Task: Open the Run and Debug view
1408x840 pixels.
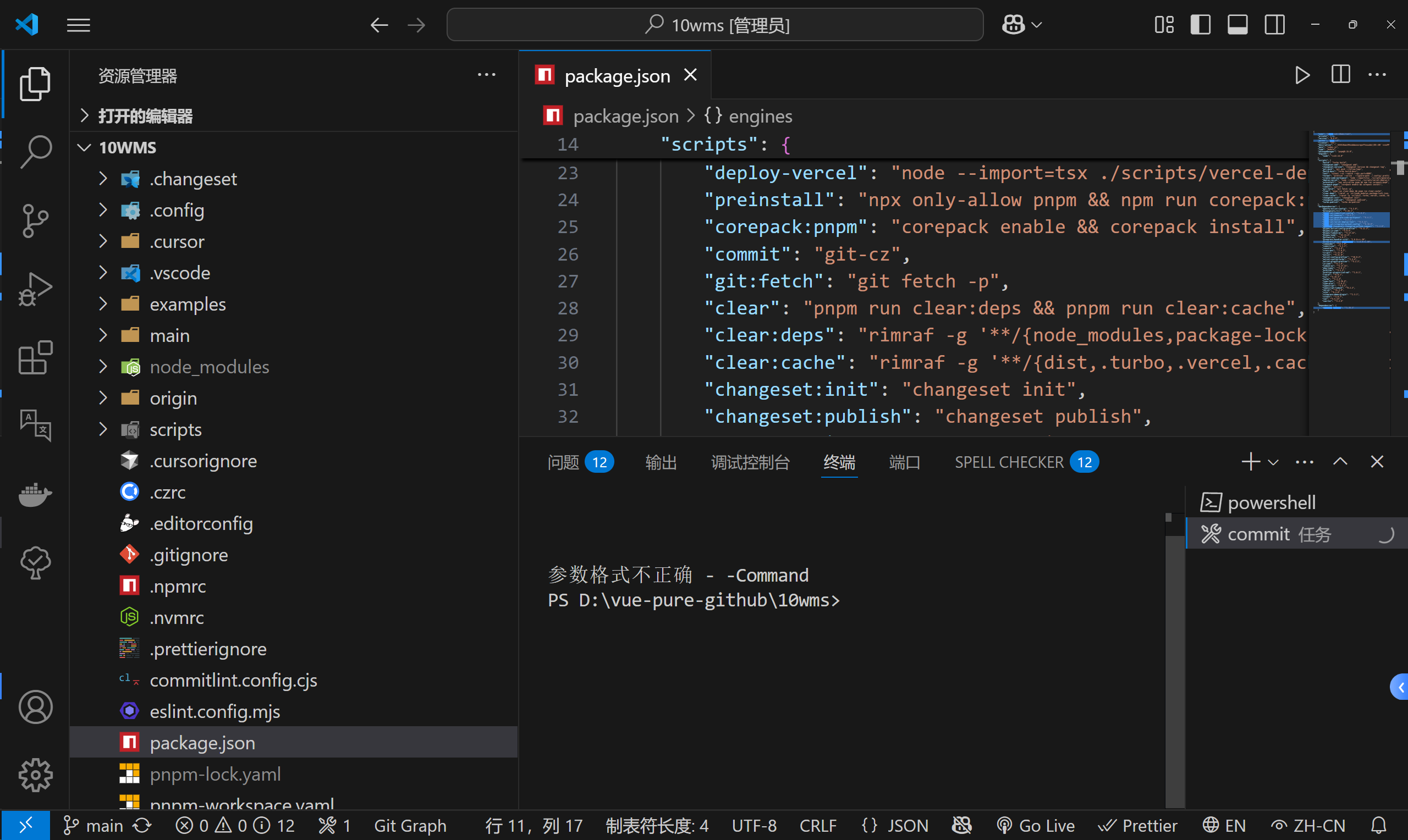Action: [x=35, y=289]
